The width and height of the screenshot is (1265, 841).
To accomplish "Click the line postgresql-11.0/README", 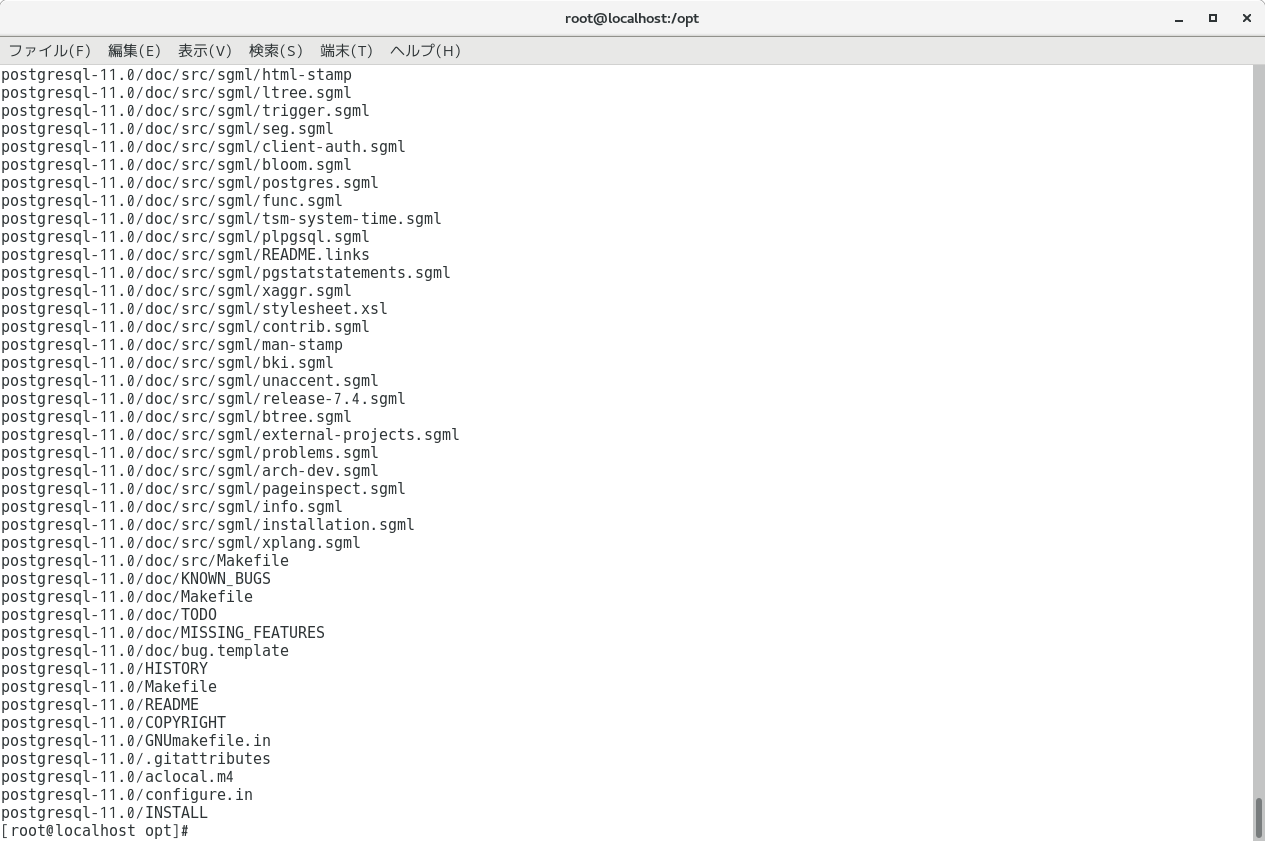I will [100, 705].
